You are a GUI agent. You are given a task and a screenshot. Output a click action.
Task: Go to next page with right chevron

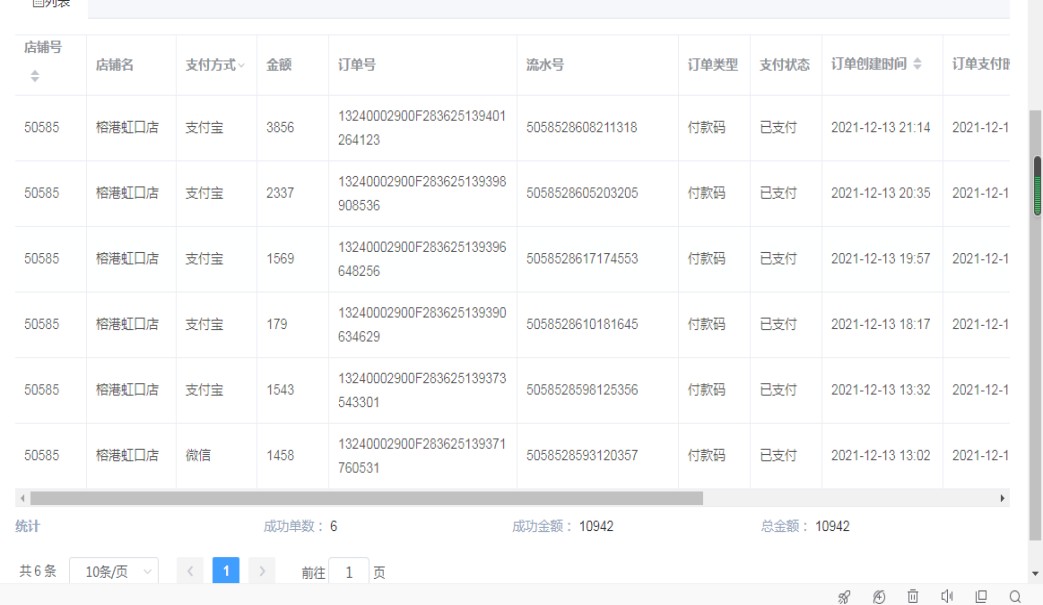(x=262, y=572)
